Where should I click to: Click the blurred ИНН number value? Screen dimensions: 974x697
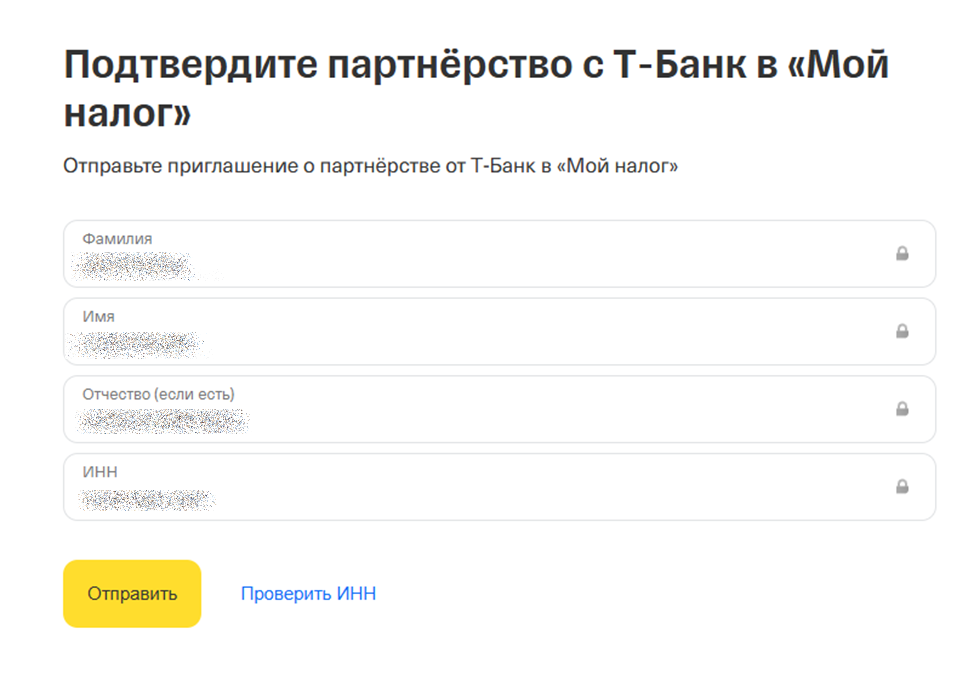pos(147,499)
